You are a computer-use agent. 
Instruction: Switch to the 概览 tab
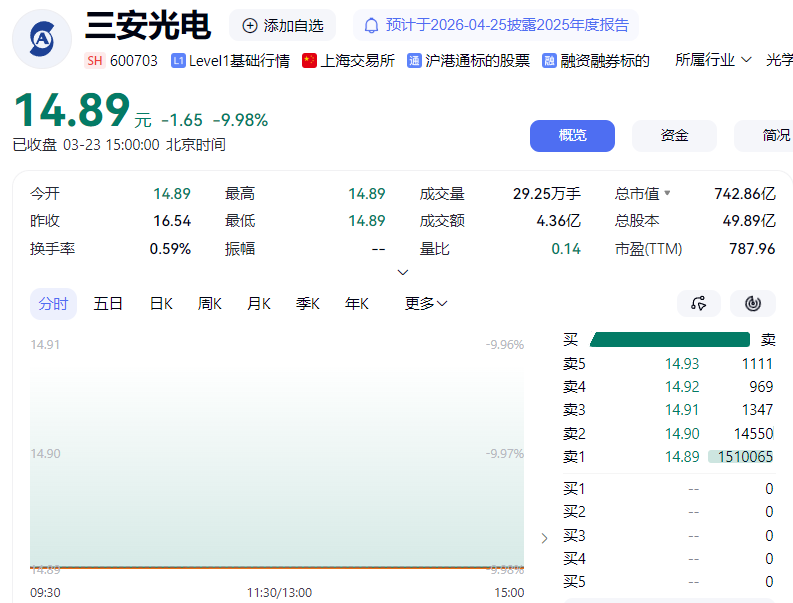pyautogui.click(x=572, y=136)
